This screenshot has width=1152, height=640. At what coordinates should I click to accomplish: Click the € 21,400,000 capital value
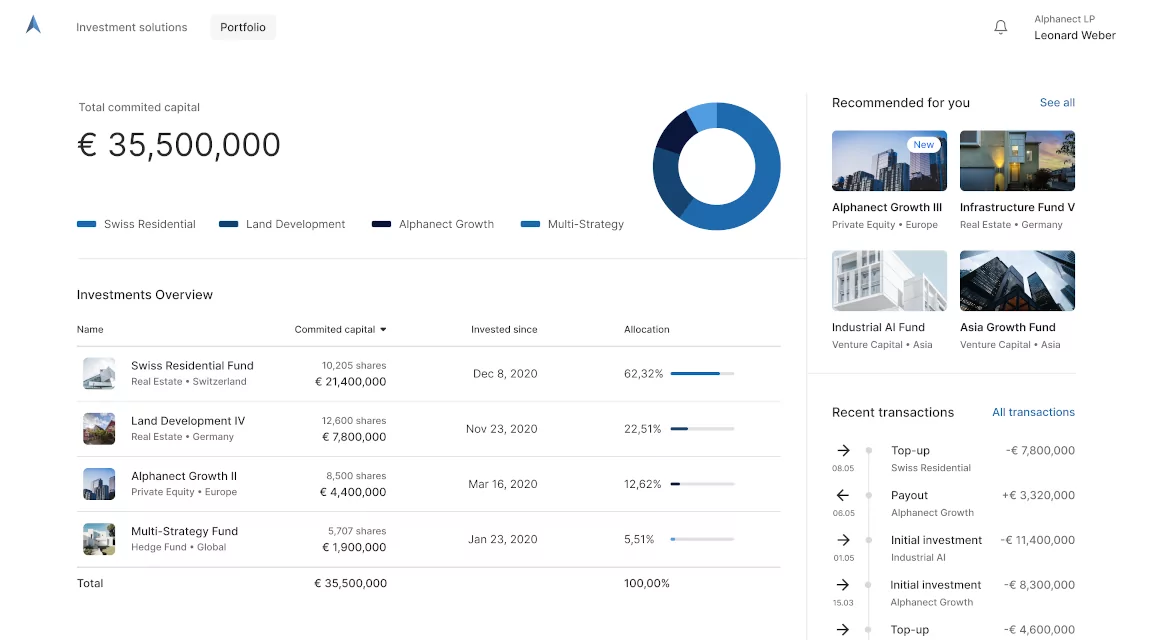(x=350, y=382)
